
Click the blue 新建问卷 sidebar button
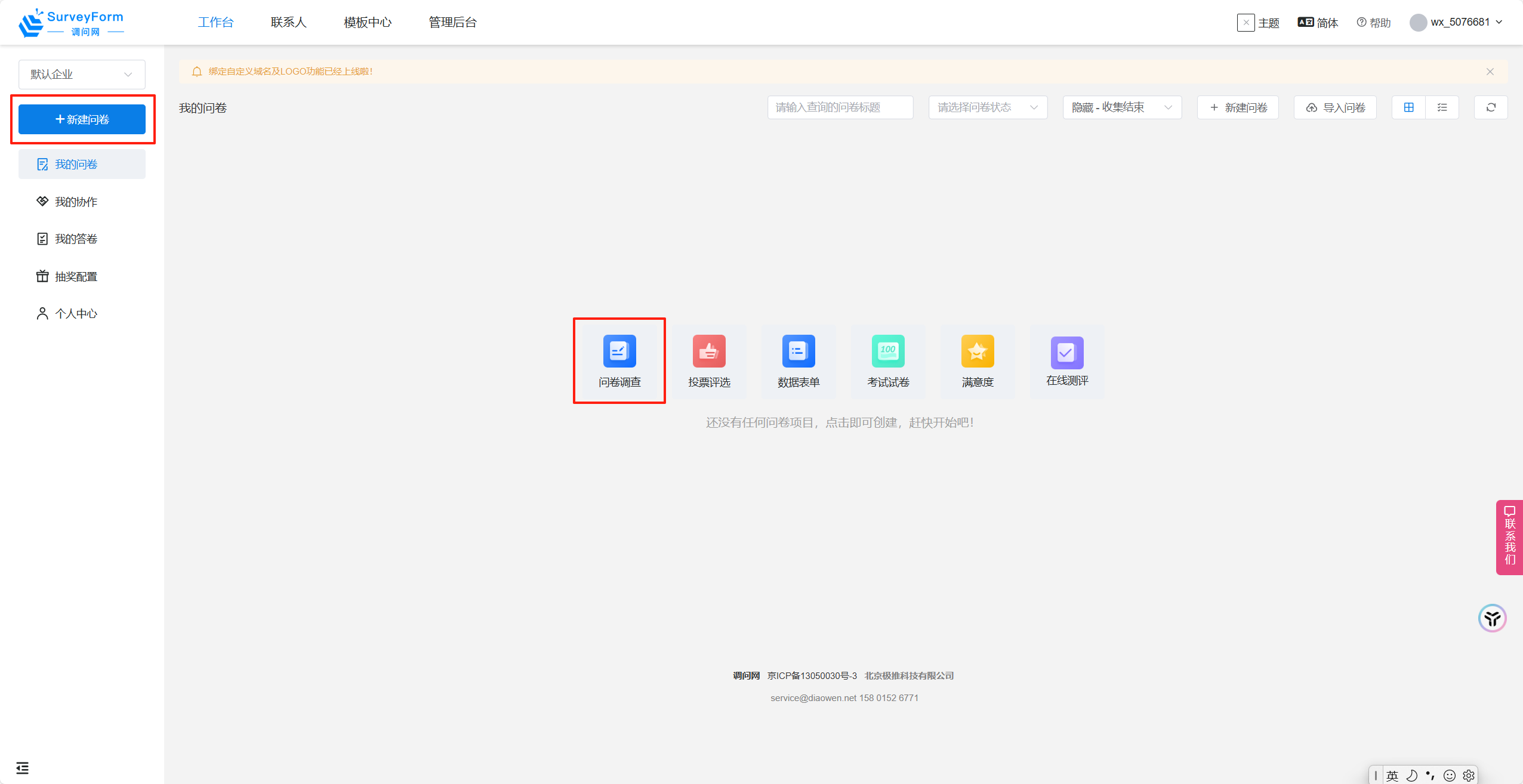(82, 119)
